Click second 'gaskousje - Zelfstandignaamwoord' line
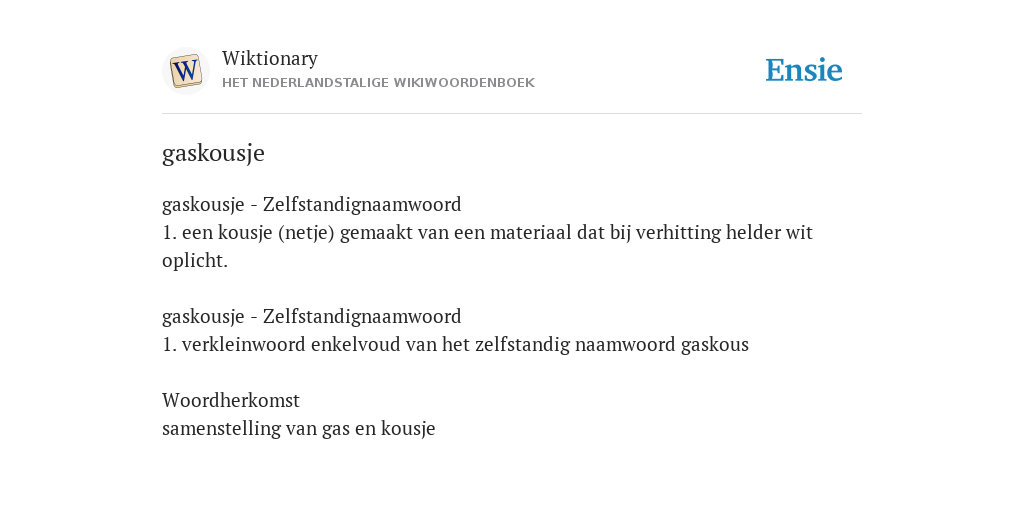Image resolution: width=1024 pixels, height=512 pixels. 312,317
